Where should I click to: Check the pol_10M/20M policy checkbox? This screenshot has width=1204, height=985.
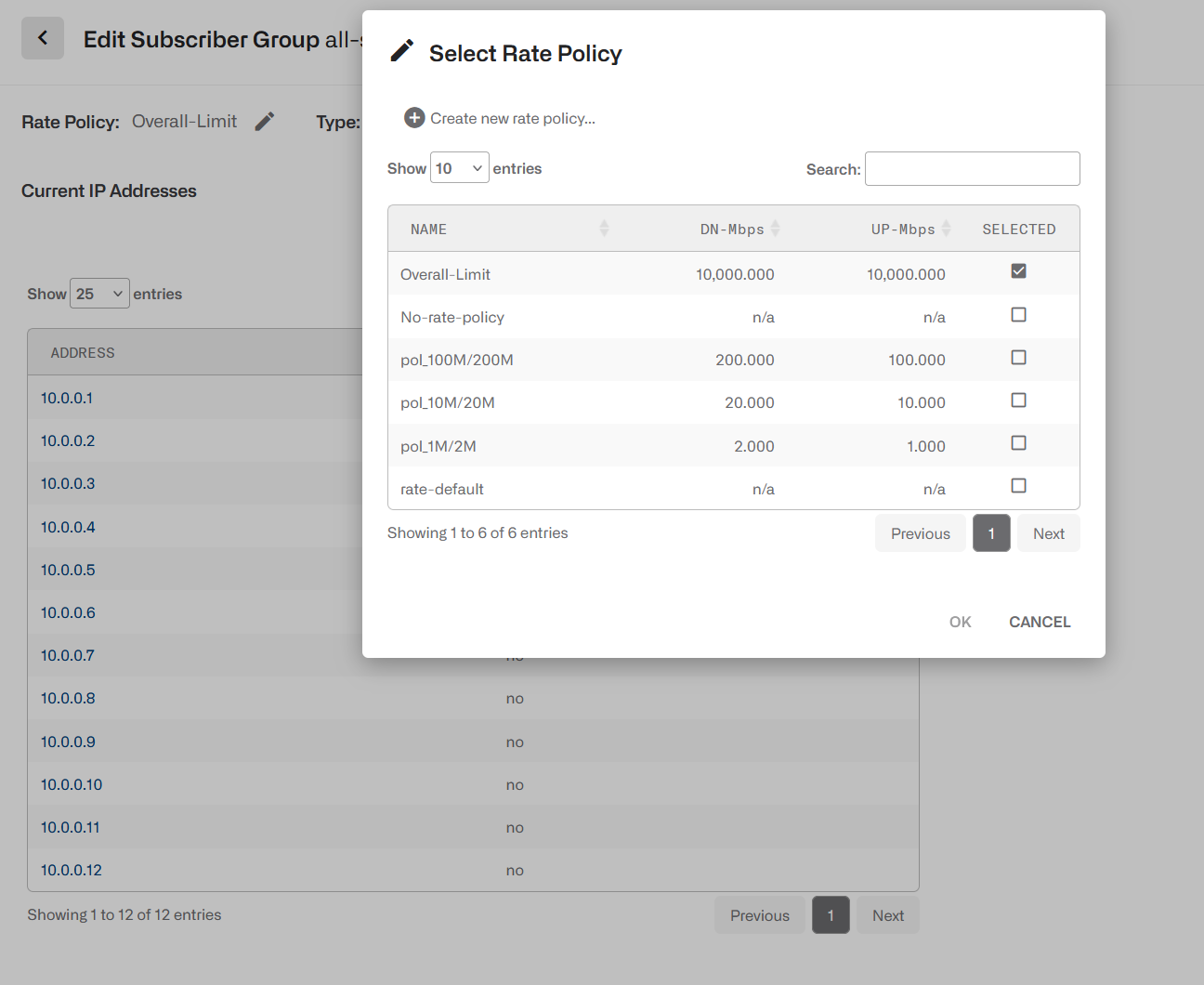click(x=1018, y=401)
